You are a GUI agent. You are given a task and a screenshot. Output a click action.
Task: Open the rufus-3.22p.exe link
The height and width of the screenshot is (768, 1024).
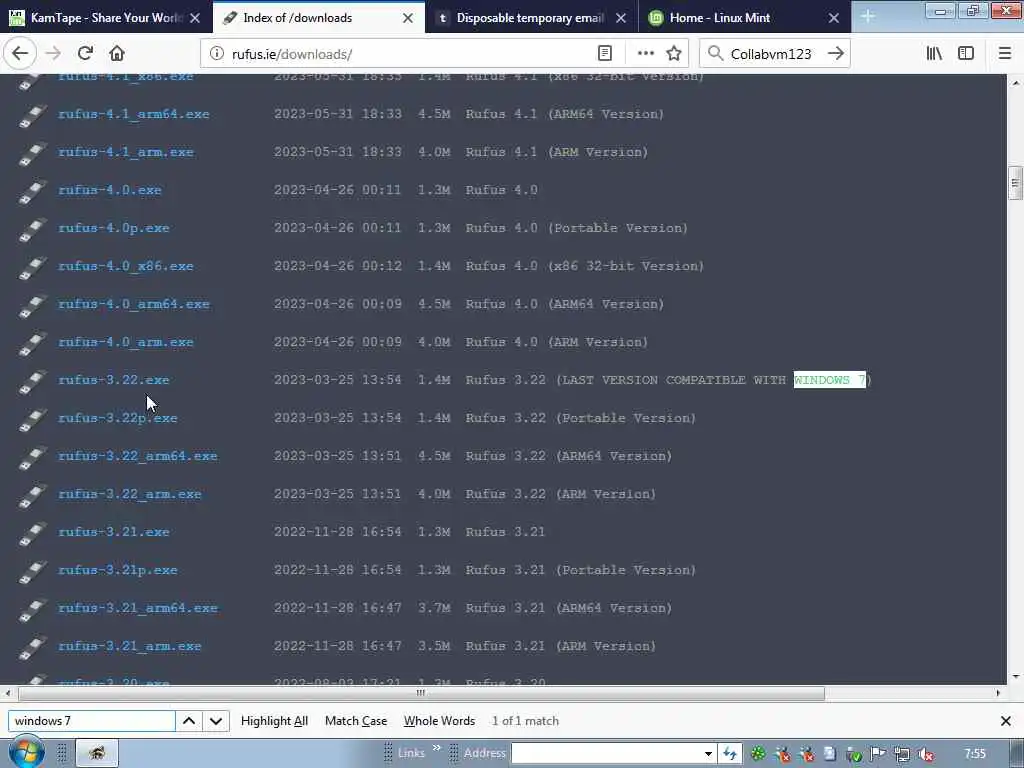pyautogui.click(x=118, y=418)
